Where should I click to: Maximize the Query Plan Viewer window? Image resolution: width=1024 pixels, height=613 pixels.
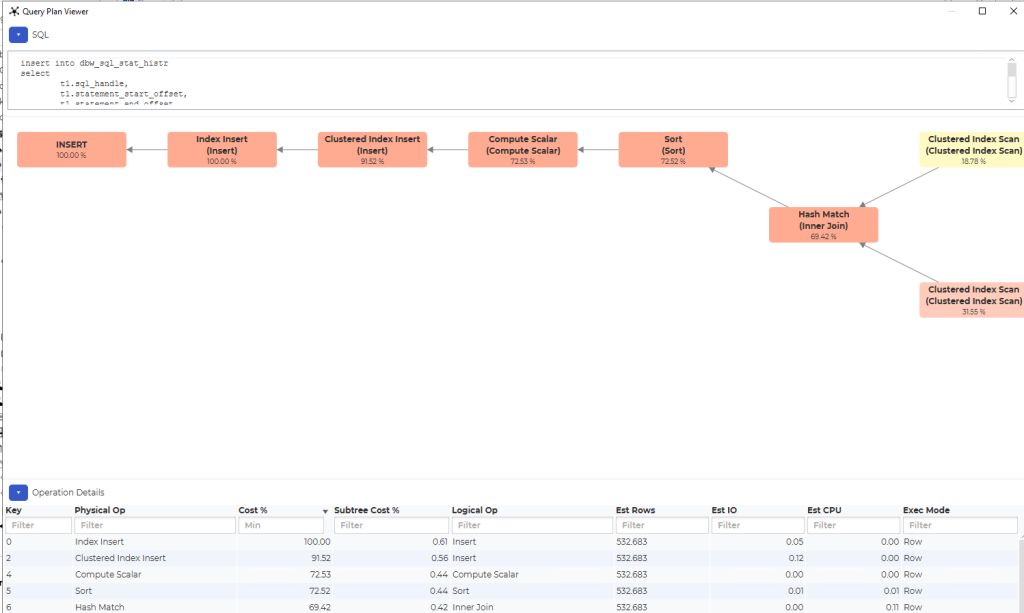[x=982, y=11]
